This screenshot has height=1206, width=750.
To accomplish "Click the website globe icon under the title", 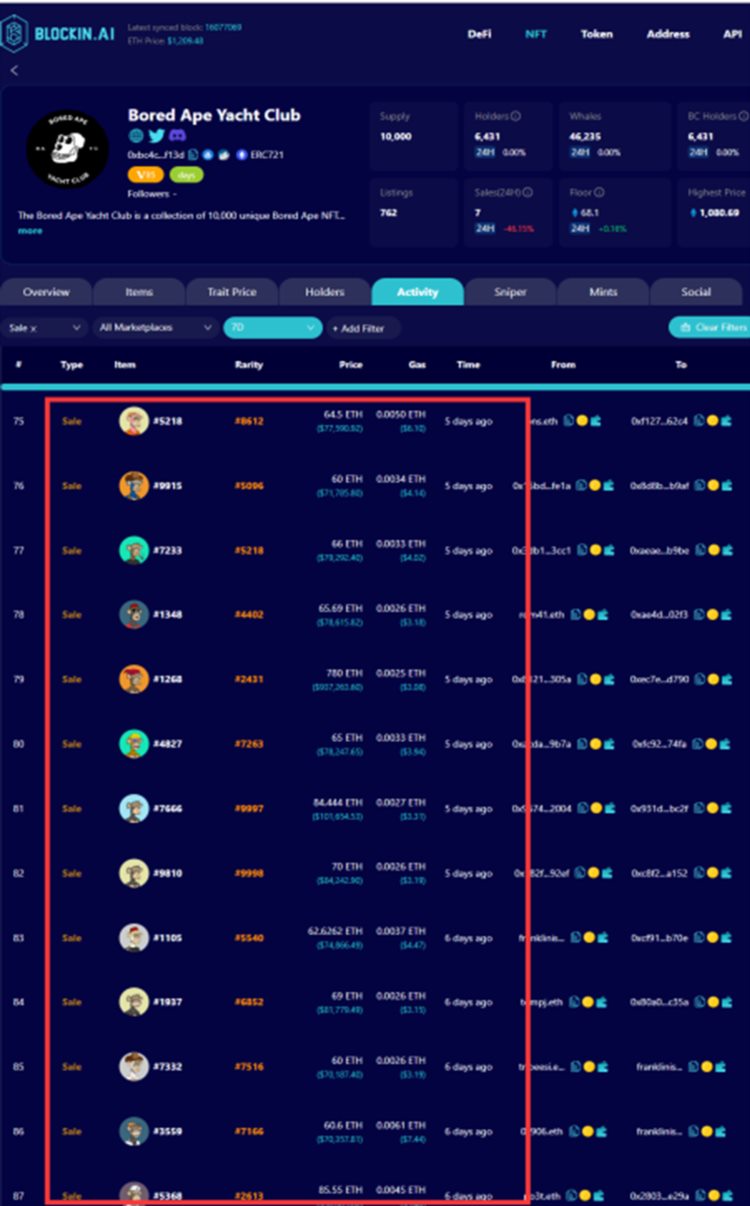I will pos(136,136).
